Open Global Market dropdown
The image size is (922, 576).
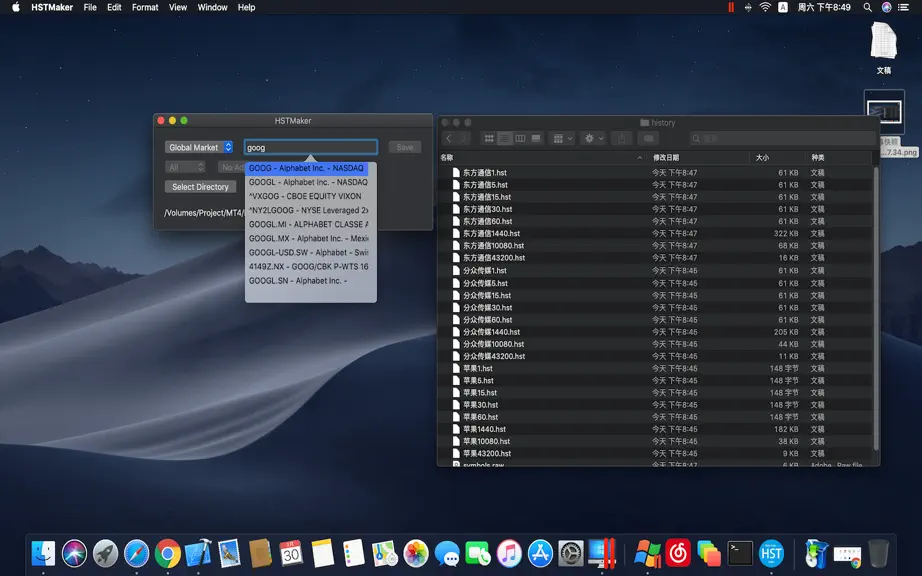tap(199, 148)
